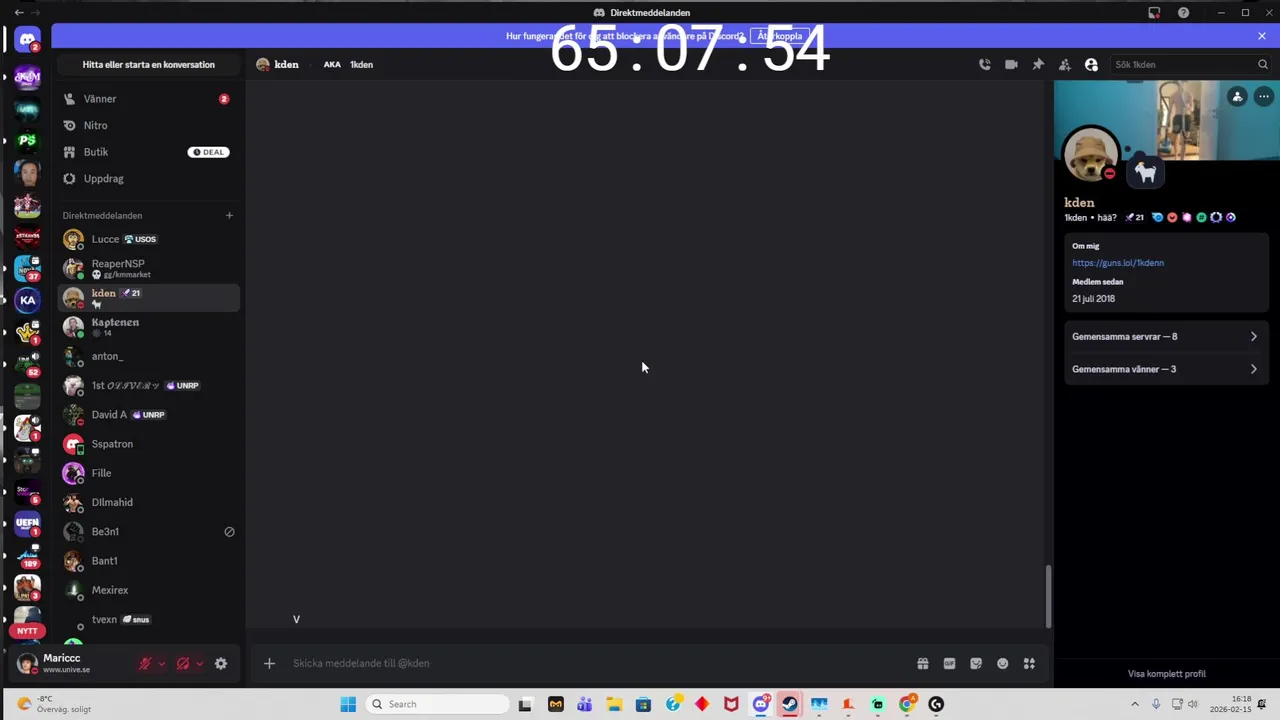Open the Windows Start menu
The width and height of the screenshot is (1280, 720).
tap(348, 704)
